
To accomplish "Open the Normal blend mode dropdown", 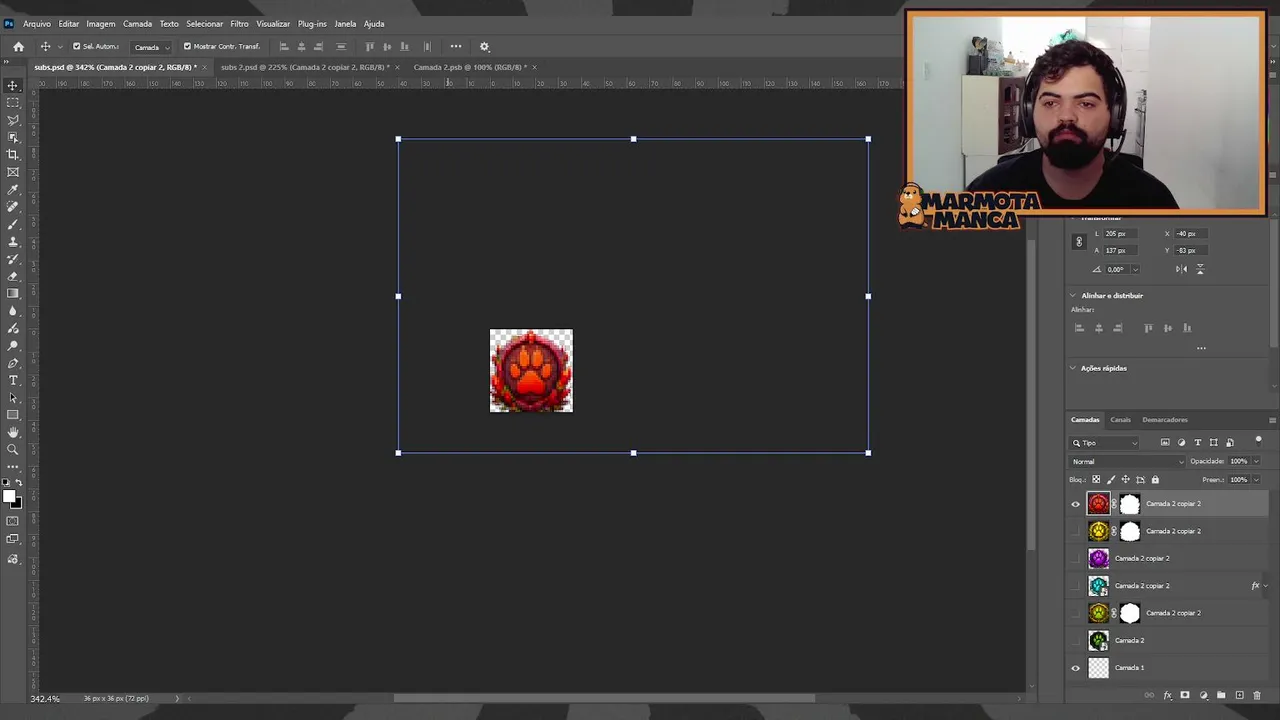I will pyautogui.click(x=1128, y=461).
